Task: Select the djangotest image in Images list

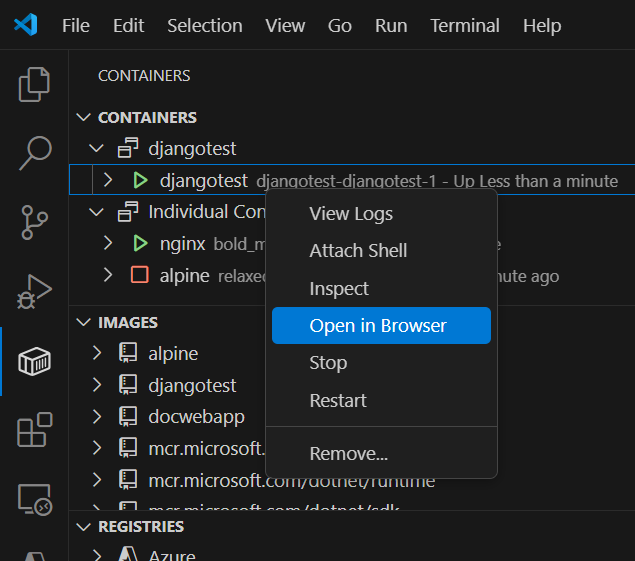Action: tap(192, 385)
